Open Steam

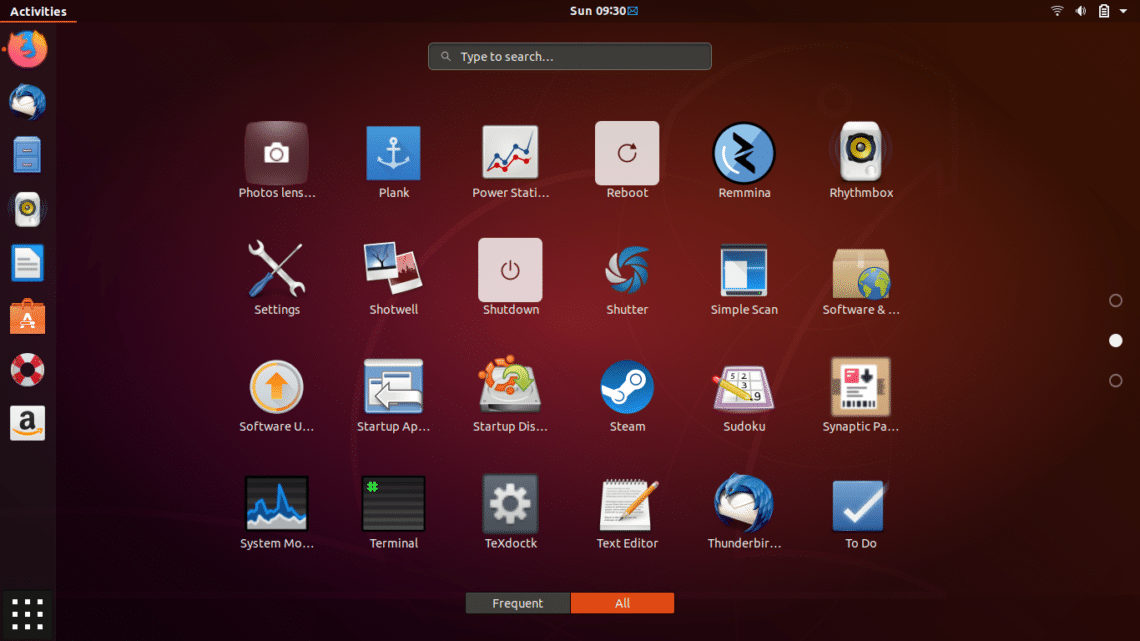627,387
